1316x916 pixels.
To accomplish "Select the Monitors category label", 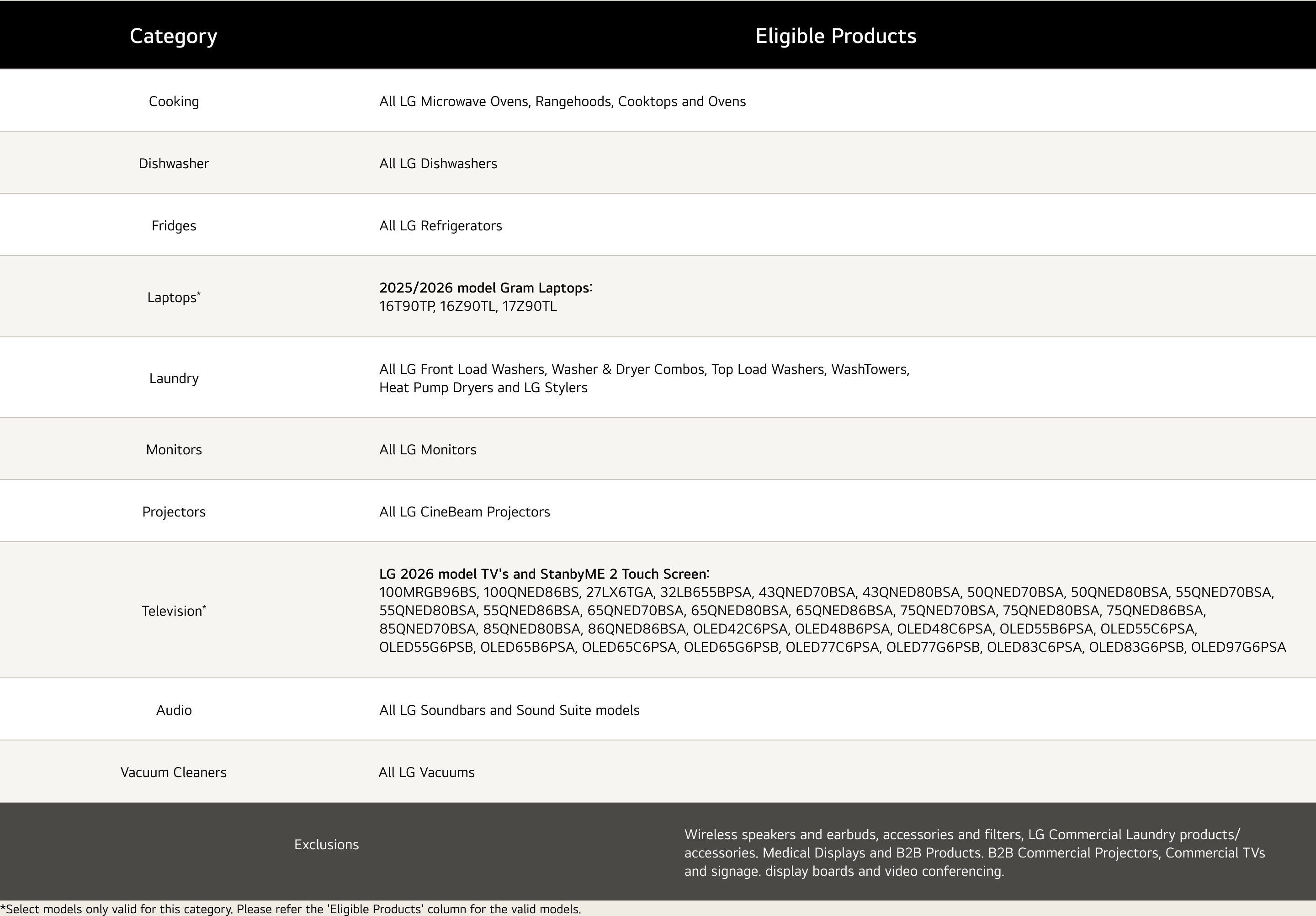I will pos(174,450).
